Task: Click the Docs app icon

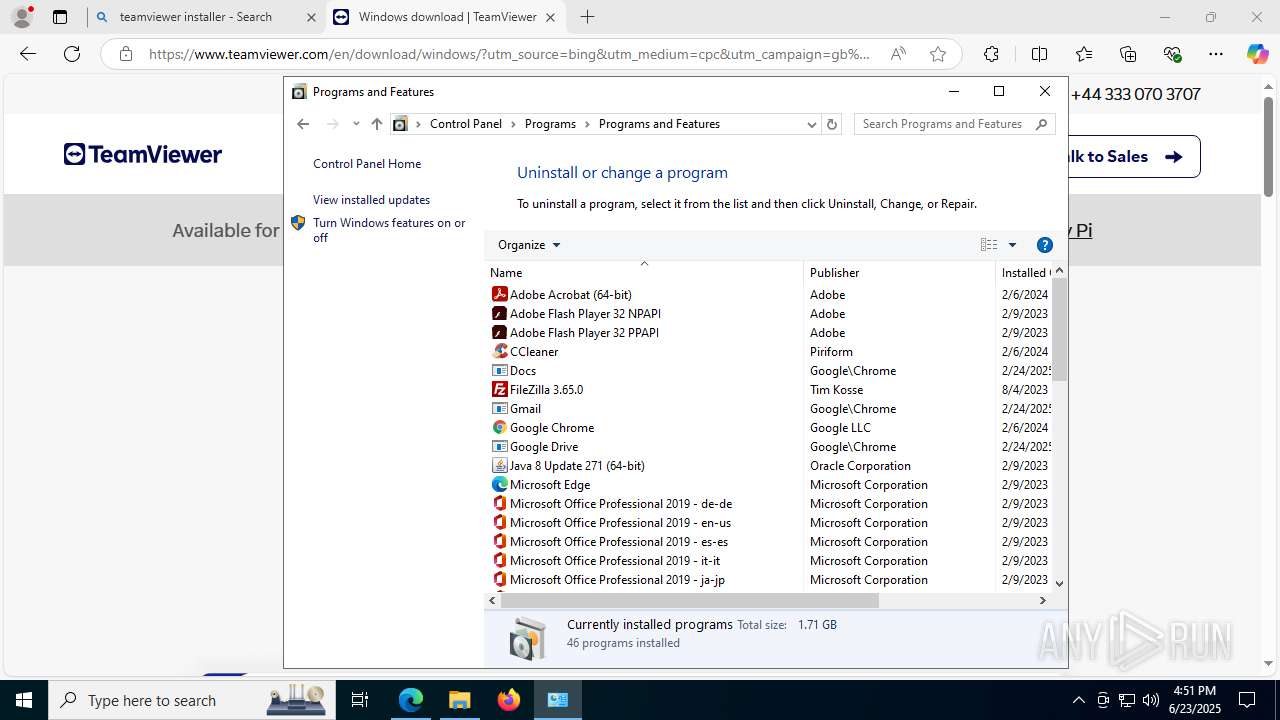Action: [x=500, y=370]
